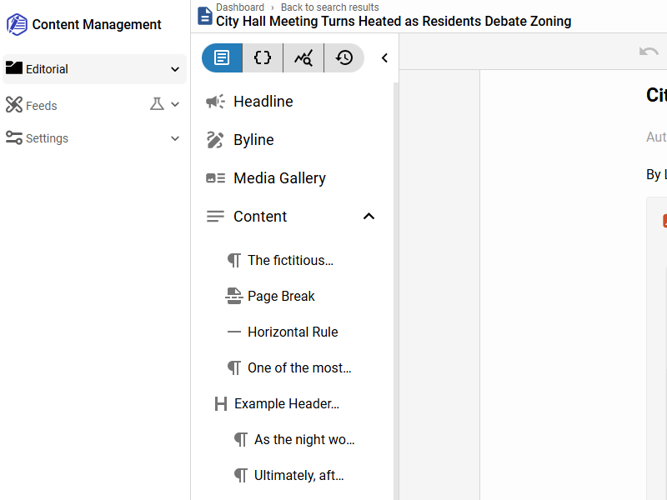
Task: Open the analytics search view icon
Action: click(303, 58)
